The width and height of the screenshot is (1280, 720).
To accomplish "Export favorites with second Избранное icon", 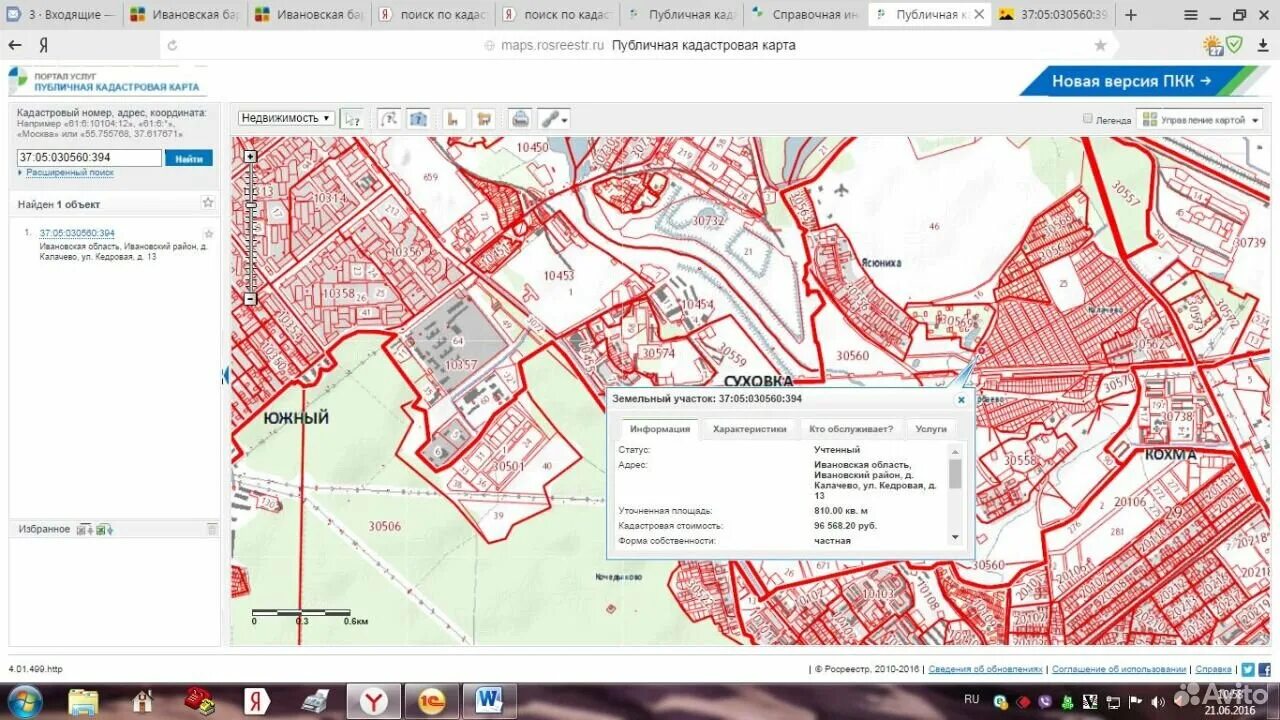I will 104,529.
